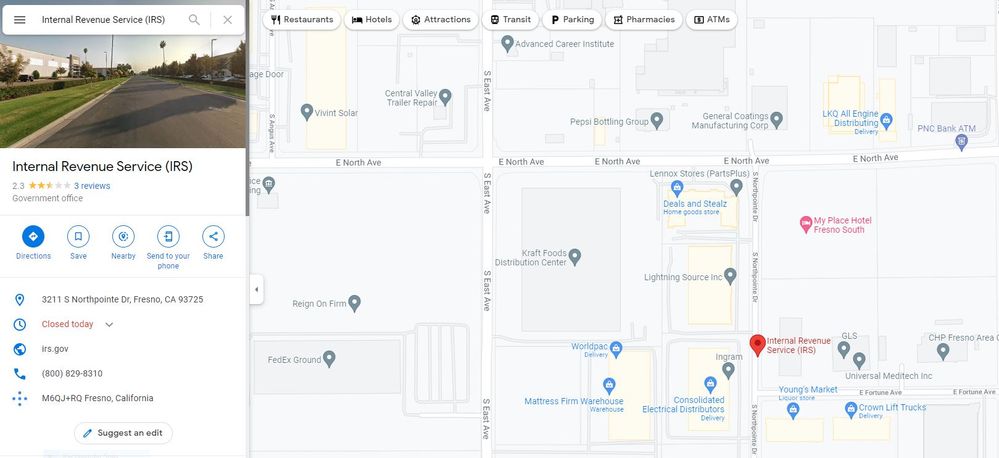Image resolution: width=999 pixels, height=458 pixels.
Task: Clear the search with the X icon
Action: point(227,20)
